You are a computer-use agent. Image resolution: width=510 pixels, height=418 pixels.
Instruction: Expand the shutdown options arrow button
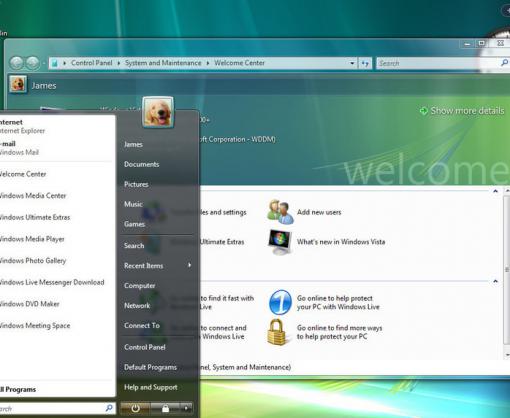(x=186, y=408)
